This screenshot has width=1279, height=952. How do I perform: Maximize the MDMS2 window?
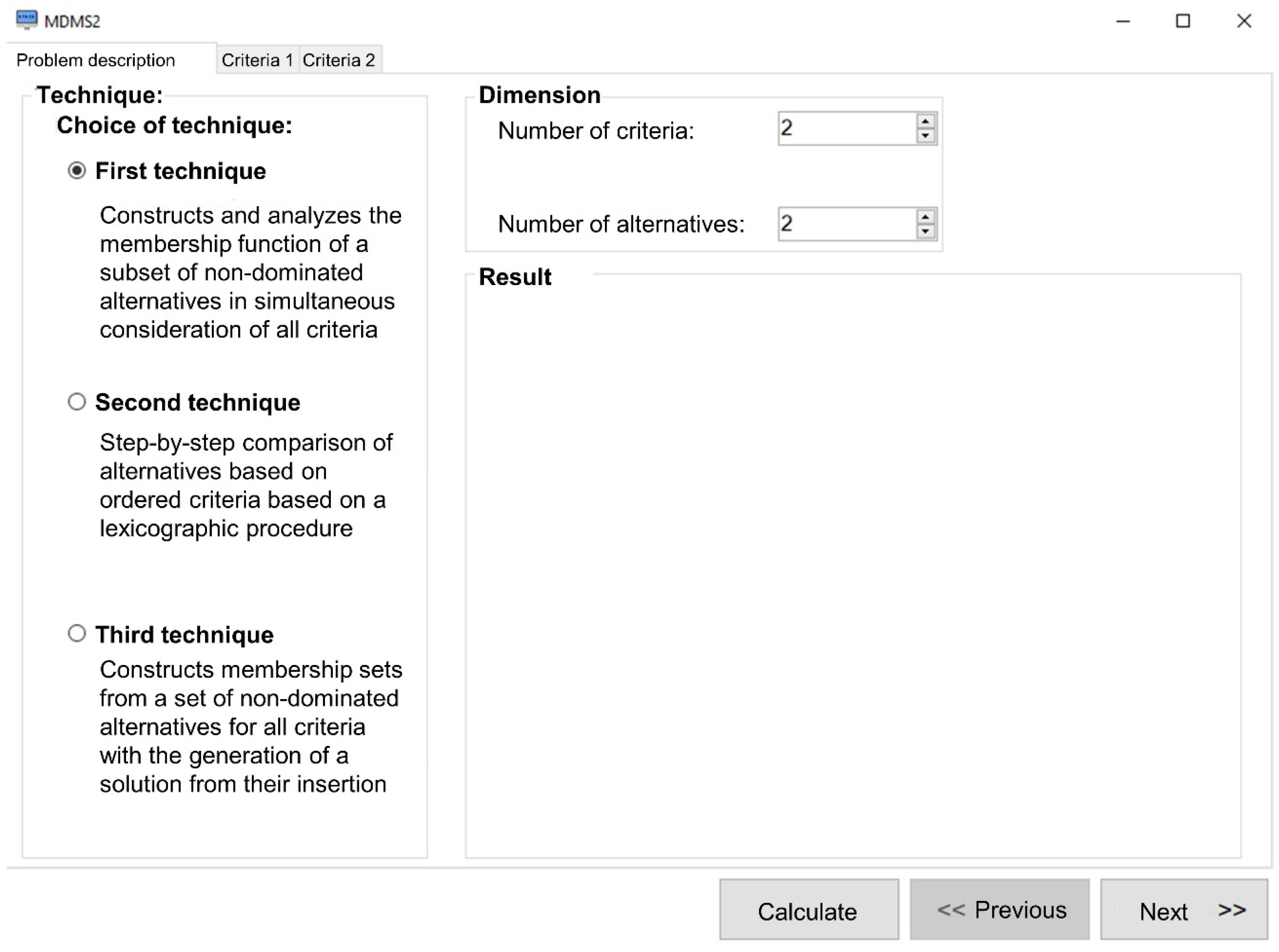(x=1183, y=21)
